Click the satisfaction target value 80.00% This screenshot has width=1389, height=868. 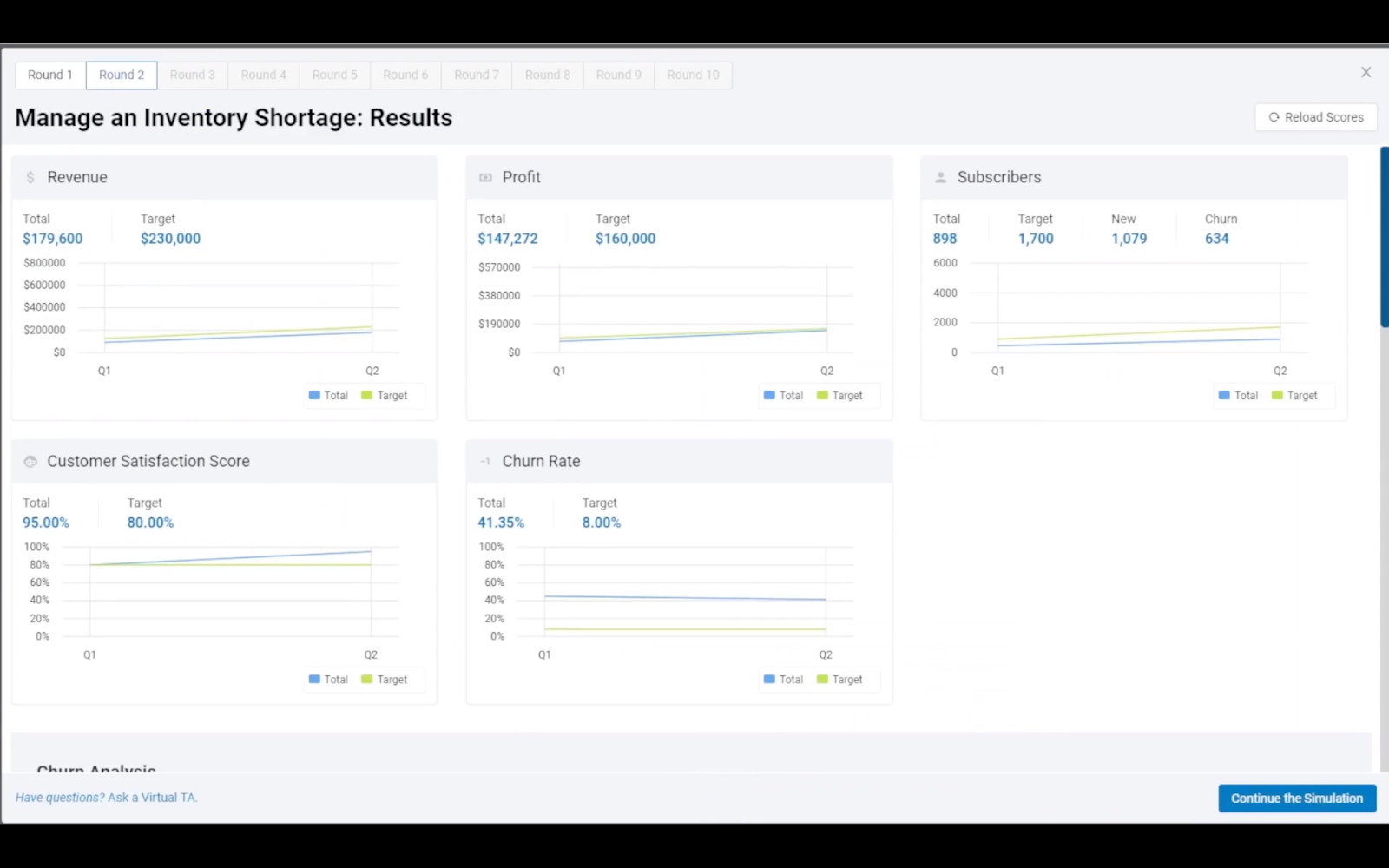point(150,523)
